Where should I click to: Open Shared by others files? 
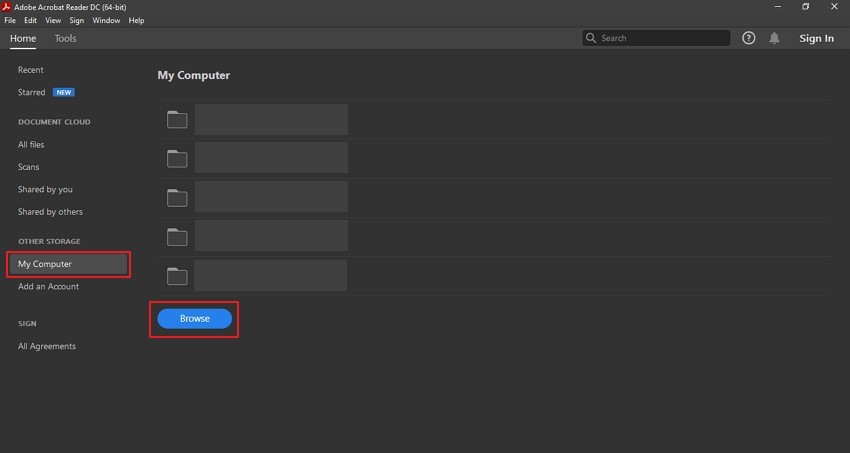pos(50,212)
